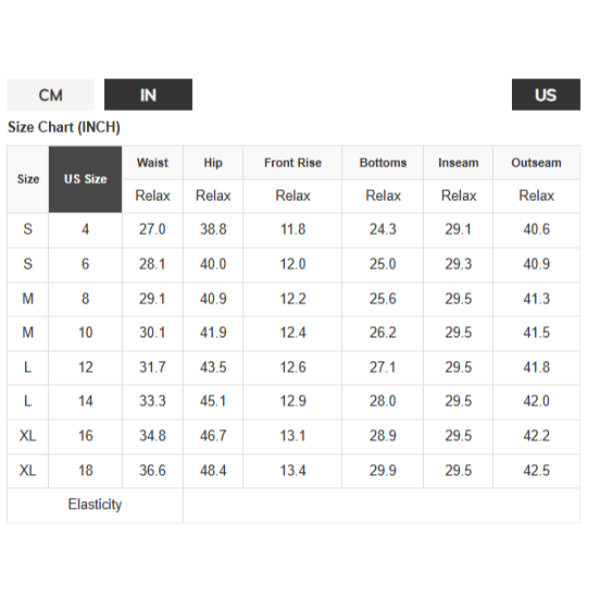Switch units to CM

50,95
